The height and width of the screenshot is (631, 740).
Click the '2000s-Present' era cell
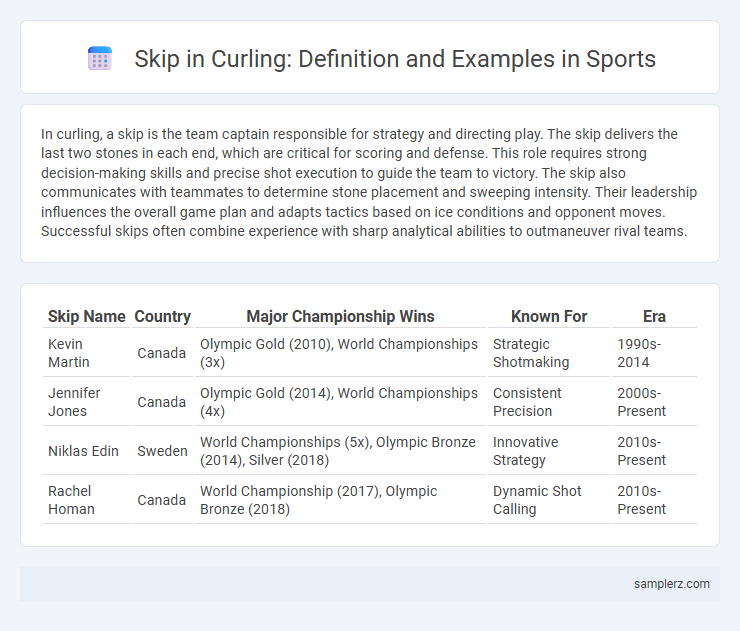(654, 402)
